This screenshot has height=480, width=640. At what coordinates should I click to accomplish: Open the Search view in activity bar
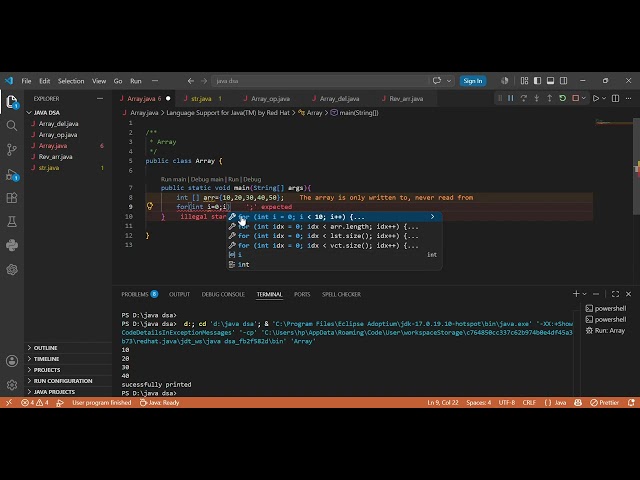click(x=12, y=125)
